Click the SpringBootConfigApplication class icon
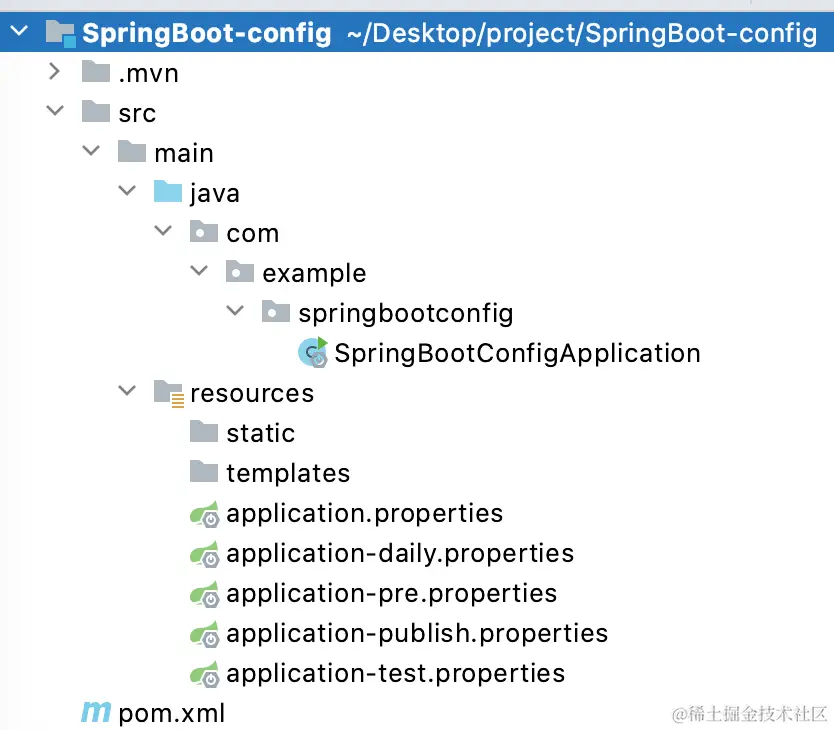 [x=313, y=353]
